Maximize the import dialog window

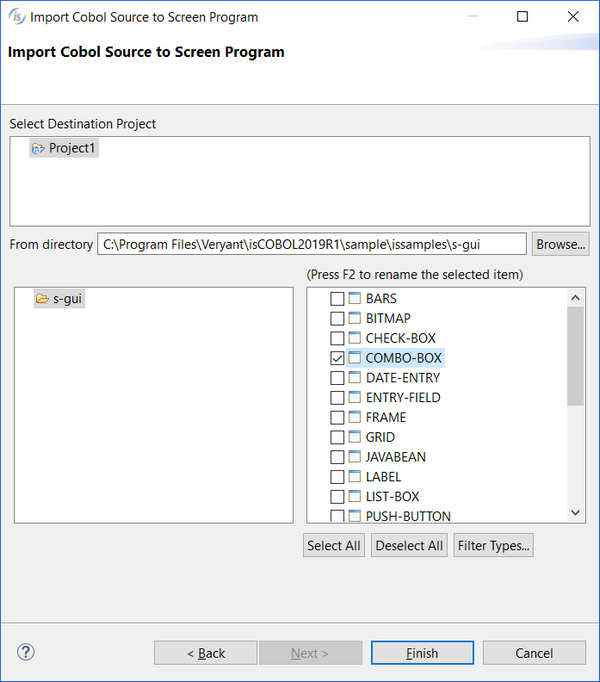523,17
